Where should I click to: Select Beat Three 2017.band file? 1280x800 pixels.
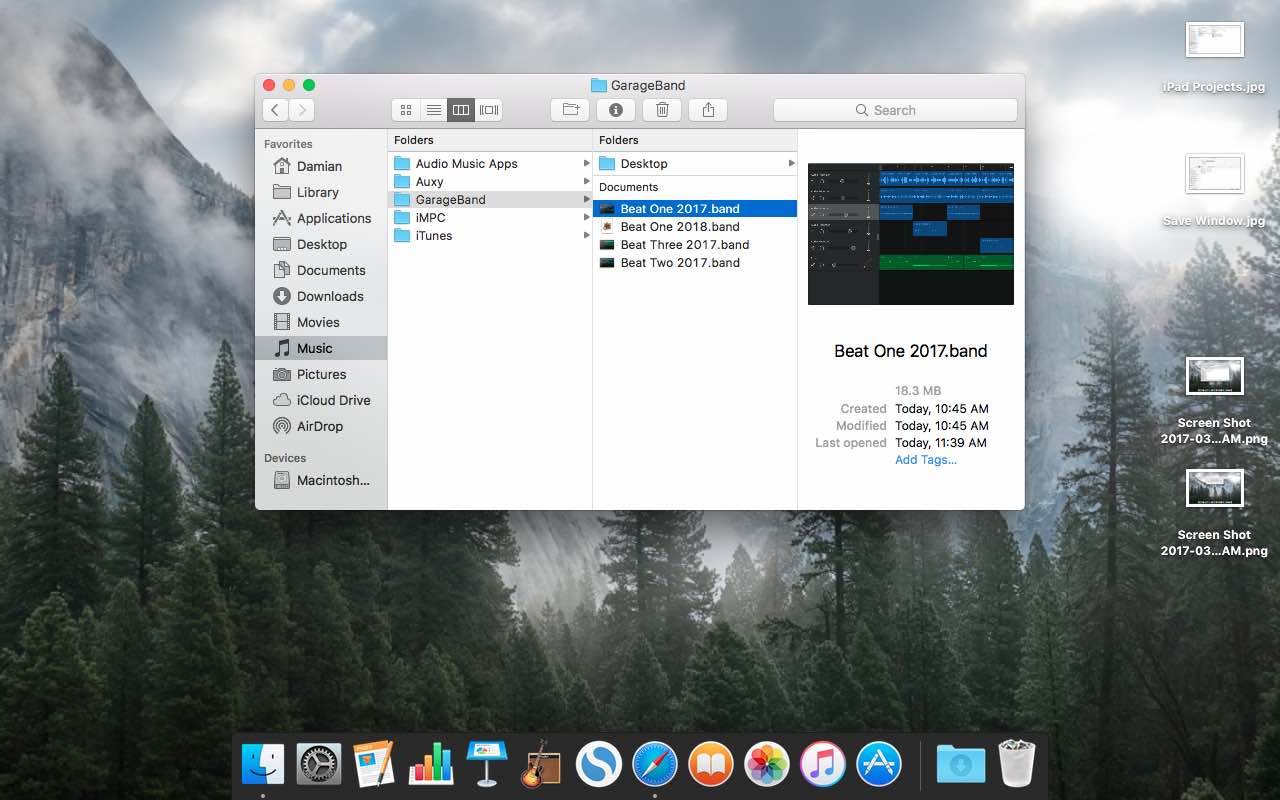click(684, 244)
